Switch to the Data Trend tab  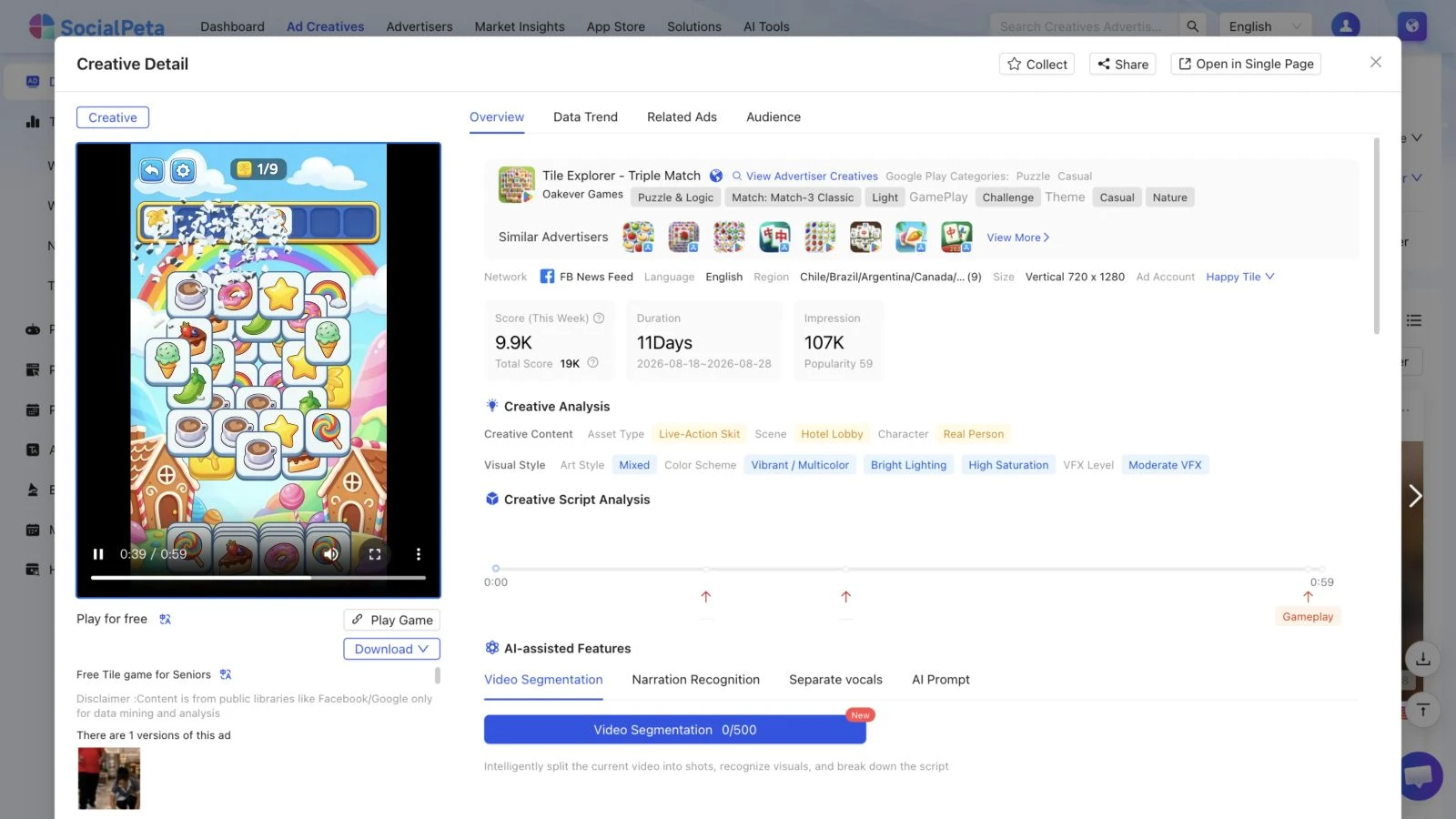585,116
